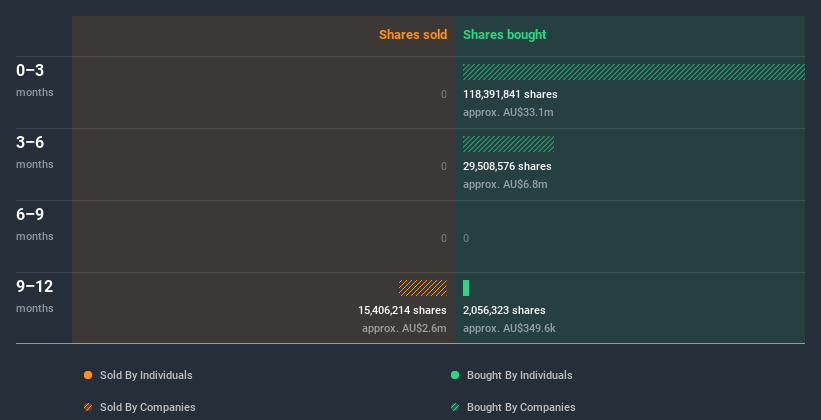This screenshot has height=420, width=821.
Task: Click the approx. AU$33.1m amount
Action: 508,112
